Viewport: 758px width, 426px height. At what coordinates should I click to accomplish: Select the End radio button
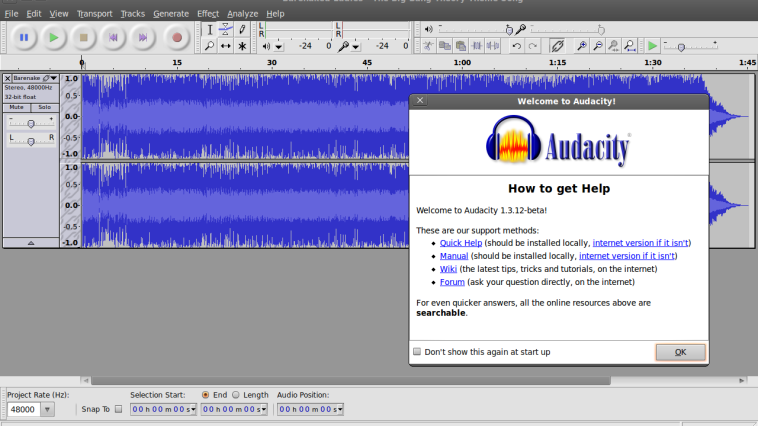[x=205, y=395]
